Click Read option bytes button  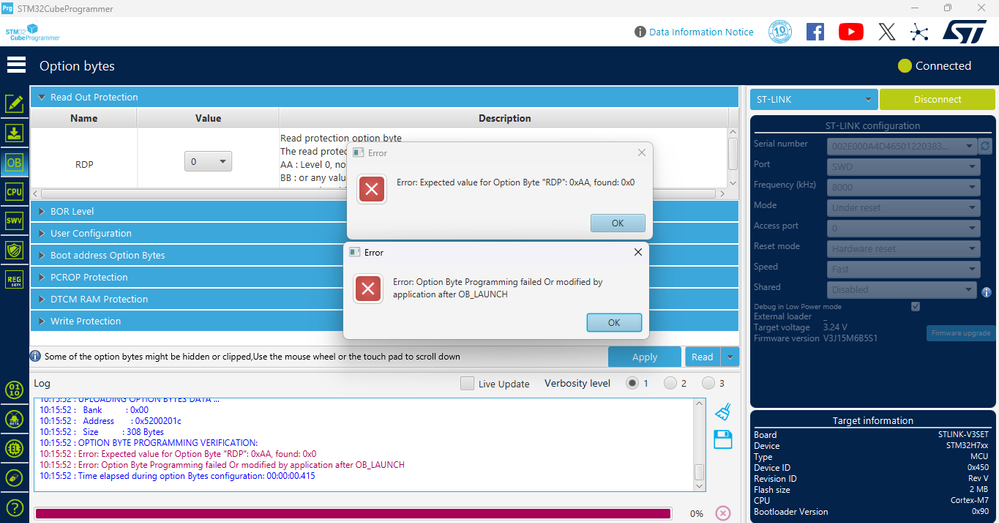(x=702, y=357)
